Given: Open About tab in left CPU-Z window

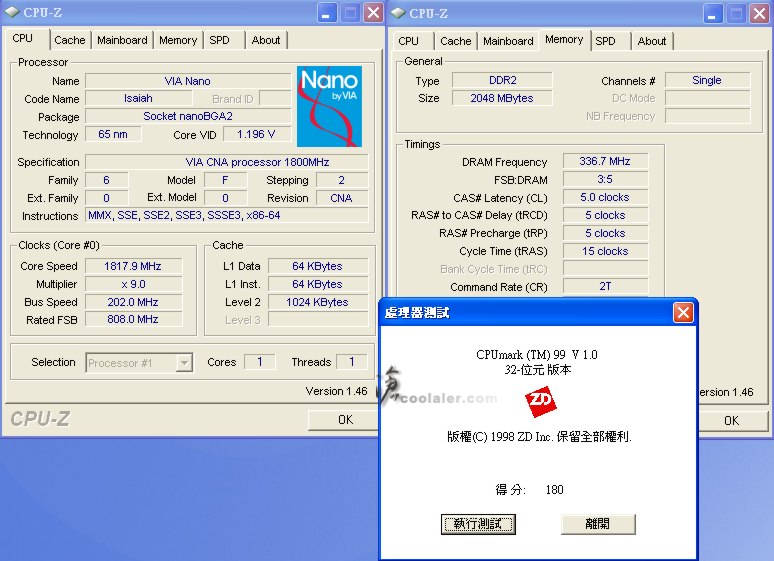Looking at the screenshot, I should pos(266,40).
